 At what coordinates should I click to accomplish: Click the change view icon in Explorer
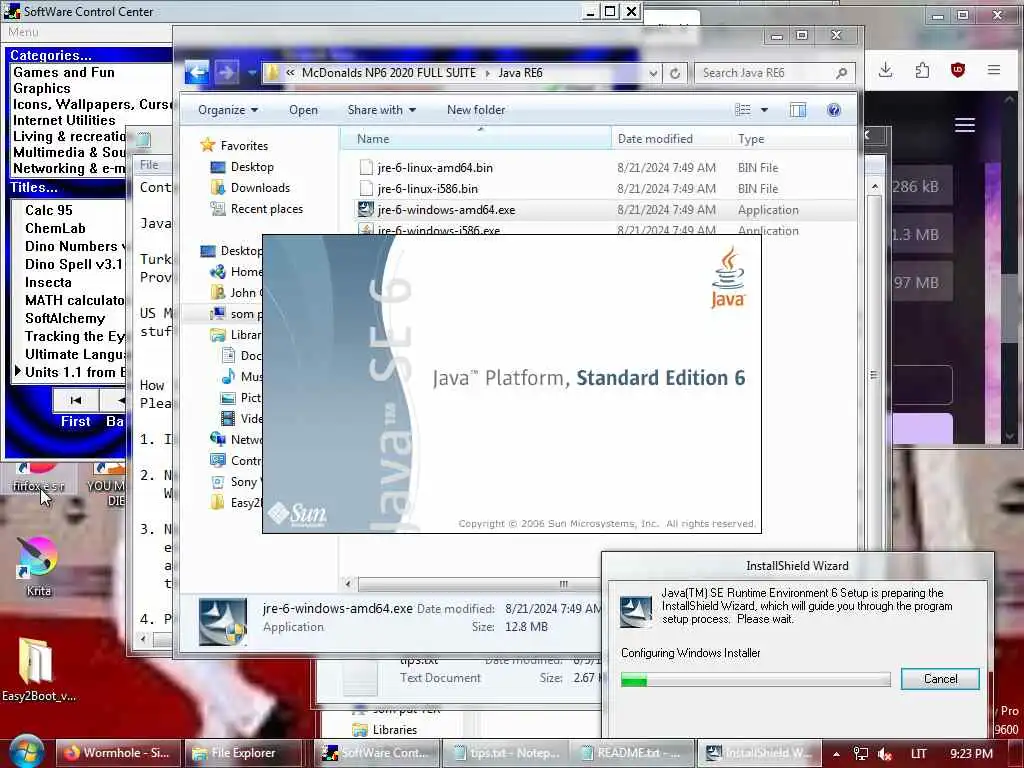(x=743, y=110)
